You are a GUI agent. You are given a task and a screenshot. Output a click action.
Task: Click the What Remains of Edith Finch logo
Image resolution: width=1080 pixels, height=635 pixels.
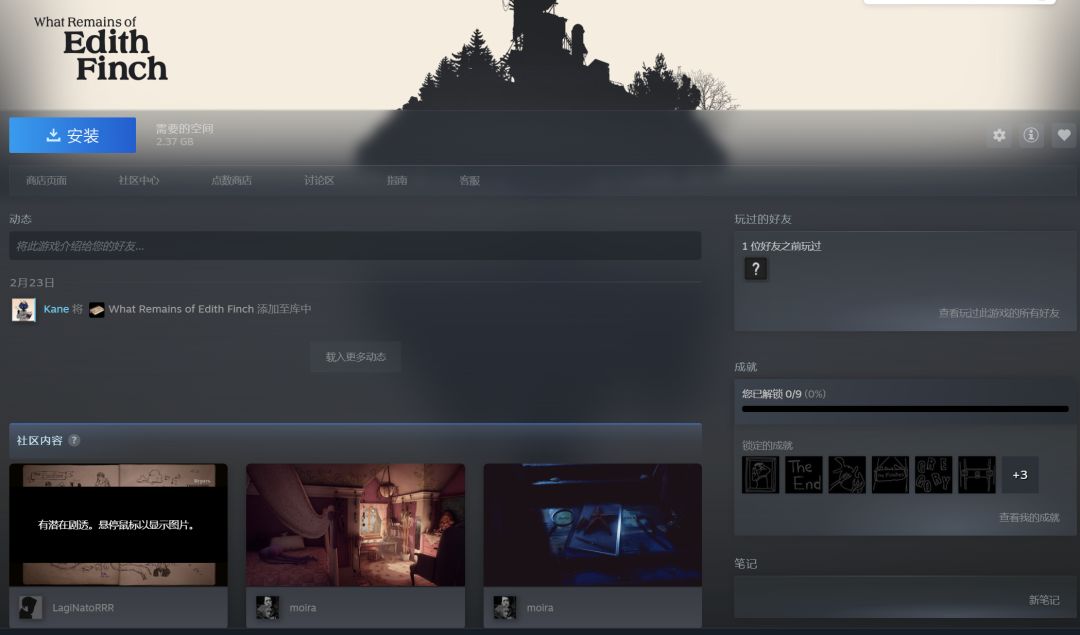pyautogui.click(x=101, y=48)
